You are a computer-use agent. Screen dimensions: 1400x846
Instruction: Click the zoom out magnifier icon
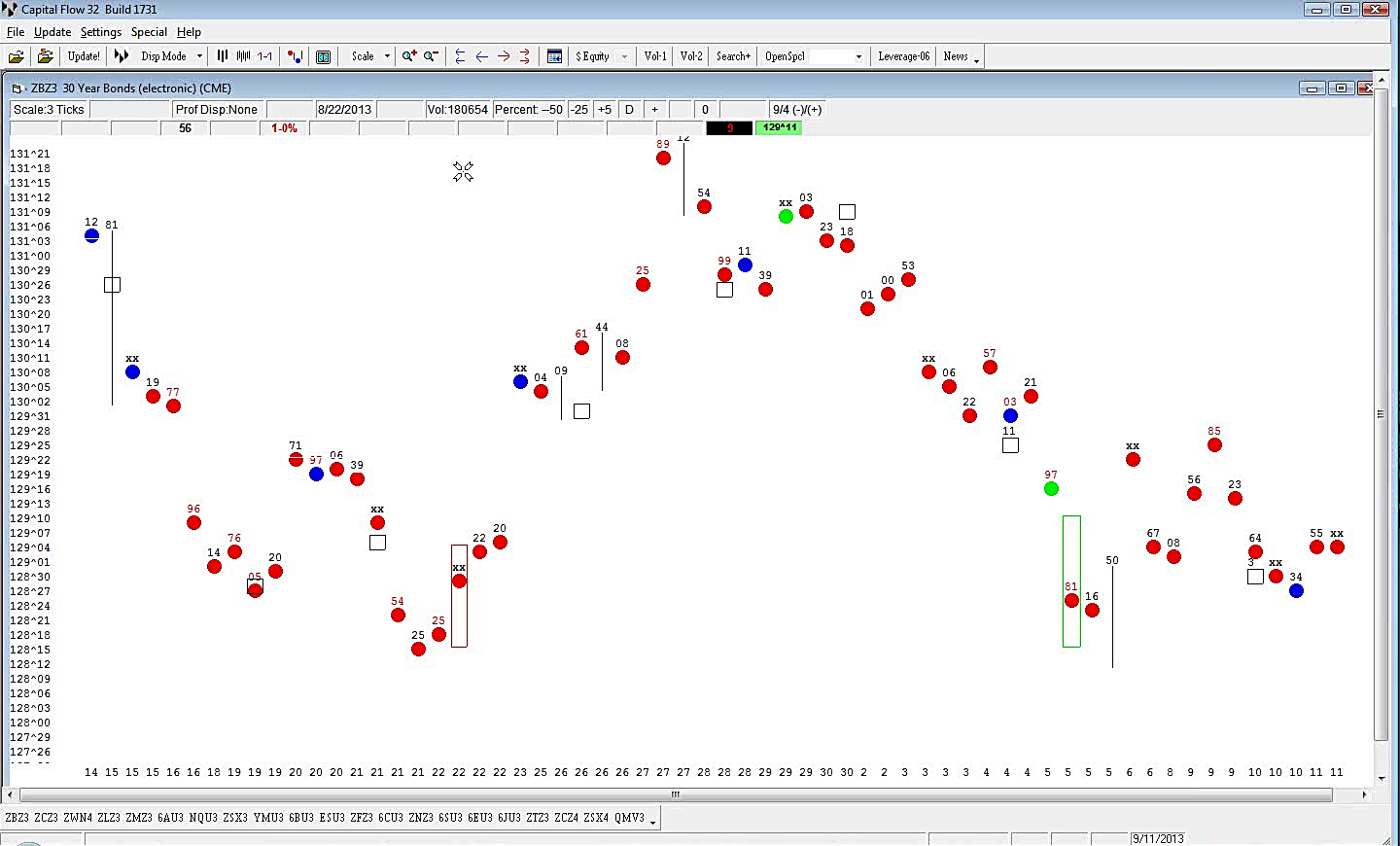pos(431,56)
